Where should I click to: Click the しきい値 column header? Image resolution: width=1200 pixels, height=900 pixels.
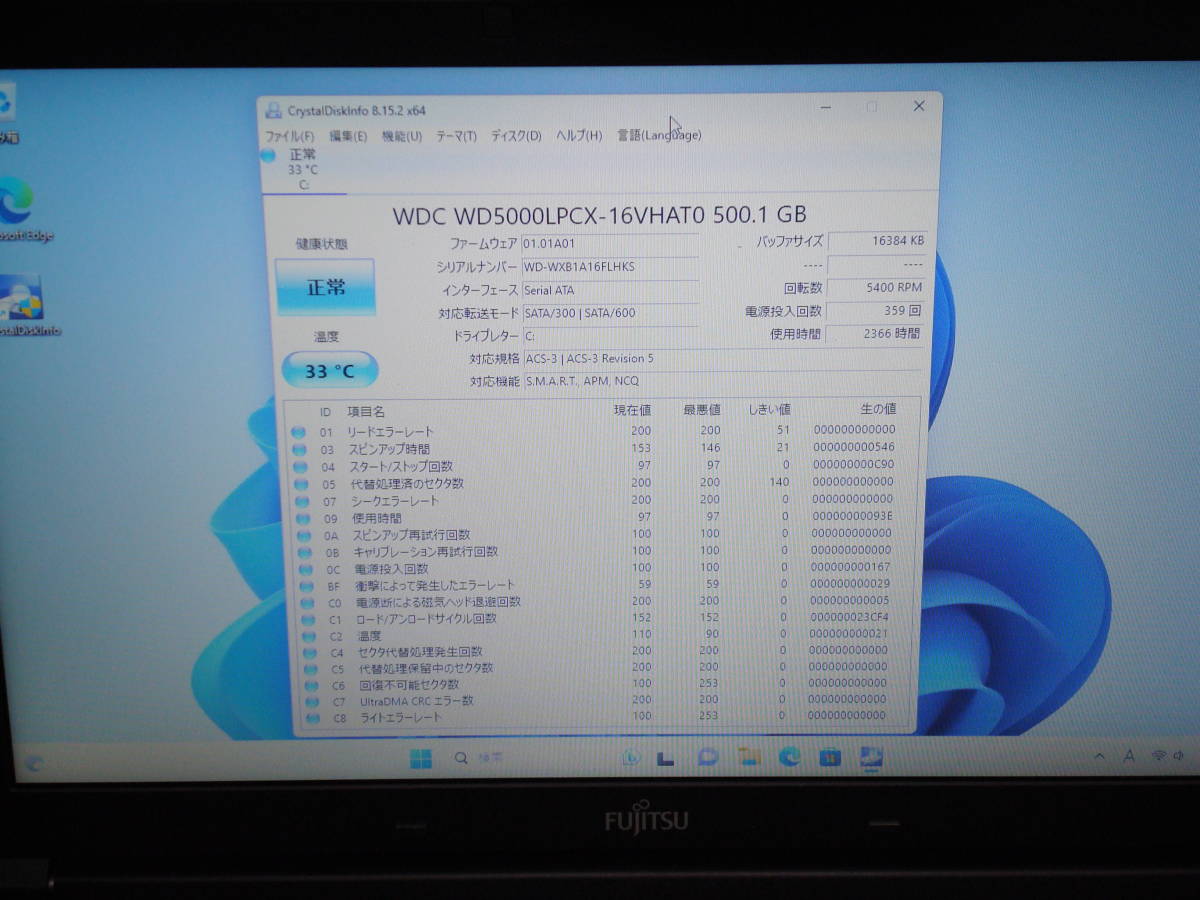(x=769, y=409)
